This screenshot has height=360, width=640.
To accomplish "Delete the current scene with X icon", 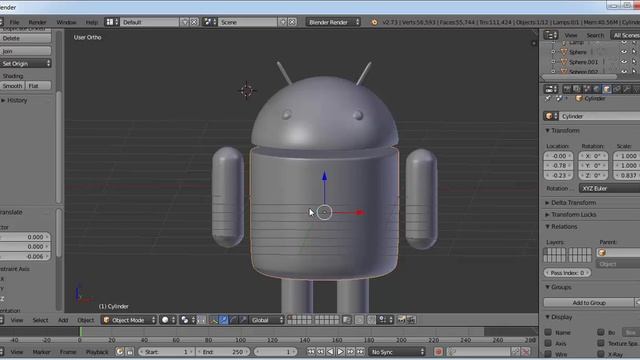I will pyautogui.click(x=292, y=22).
